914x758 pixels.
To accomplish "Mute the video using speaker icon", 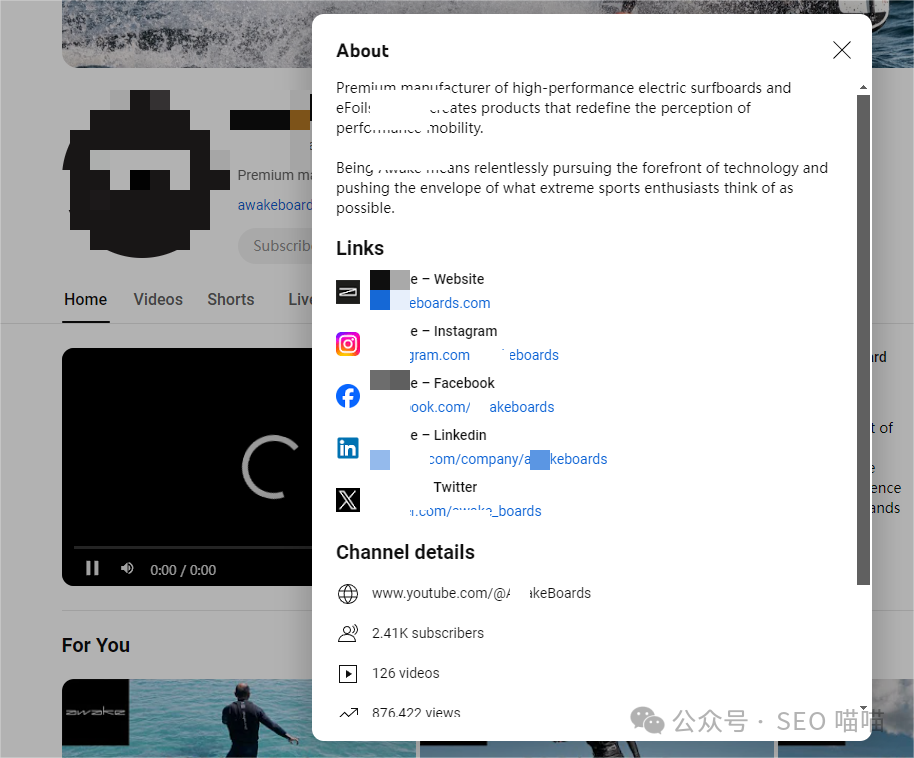I will click(x=128, y=568).
